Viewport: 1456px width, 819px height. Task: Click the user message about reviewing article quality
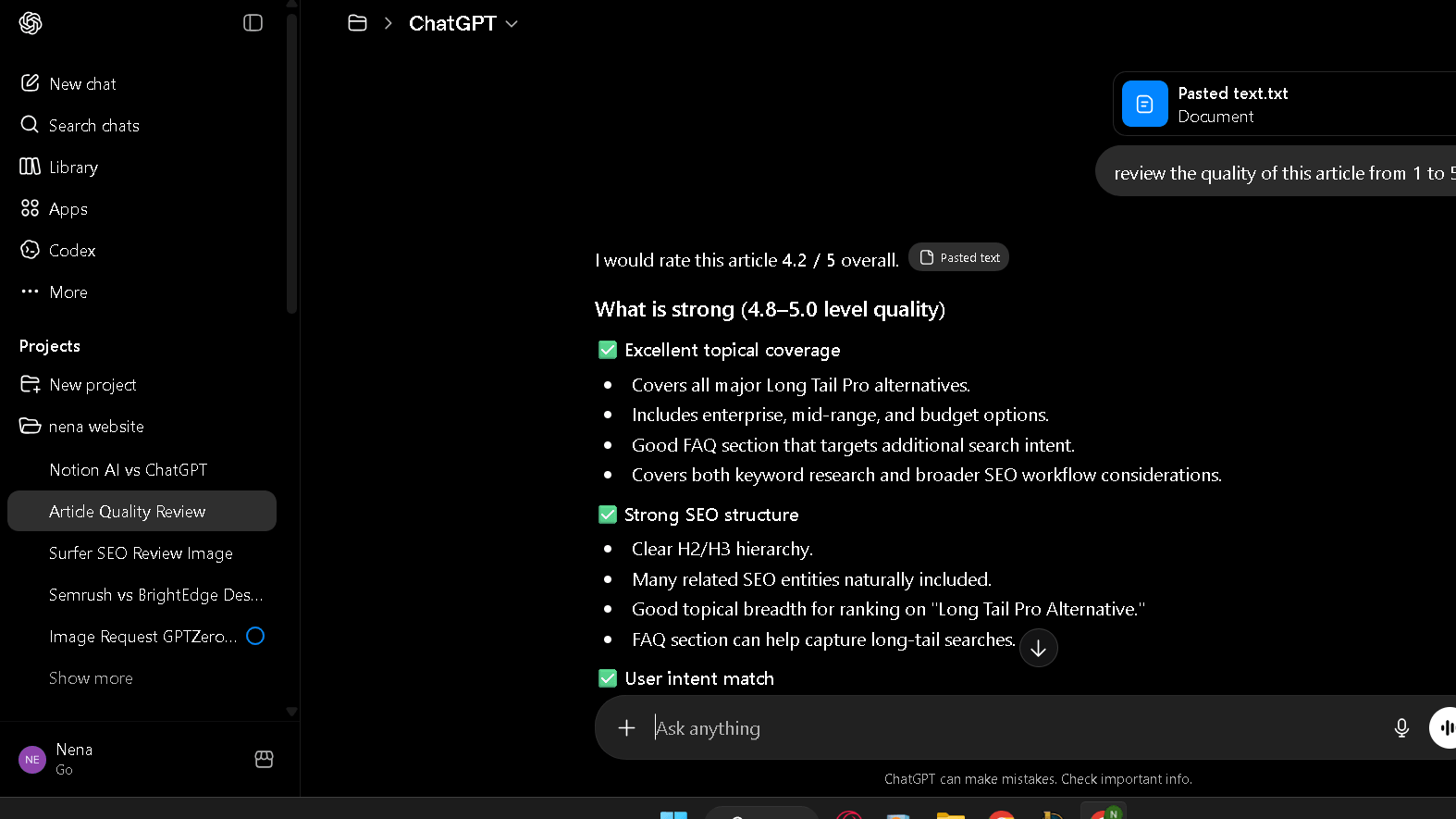pyautogui.click(x=1277, y=173)
